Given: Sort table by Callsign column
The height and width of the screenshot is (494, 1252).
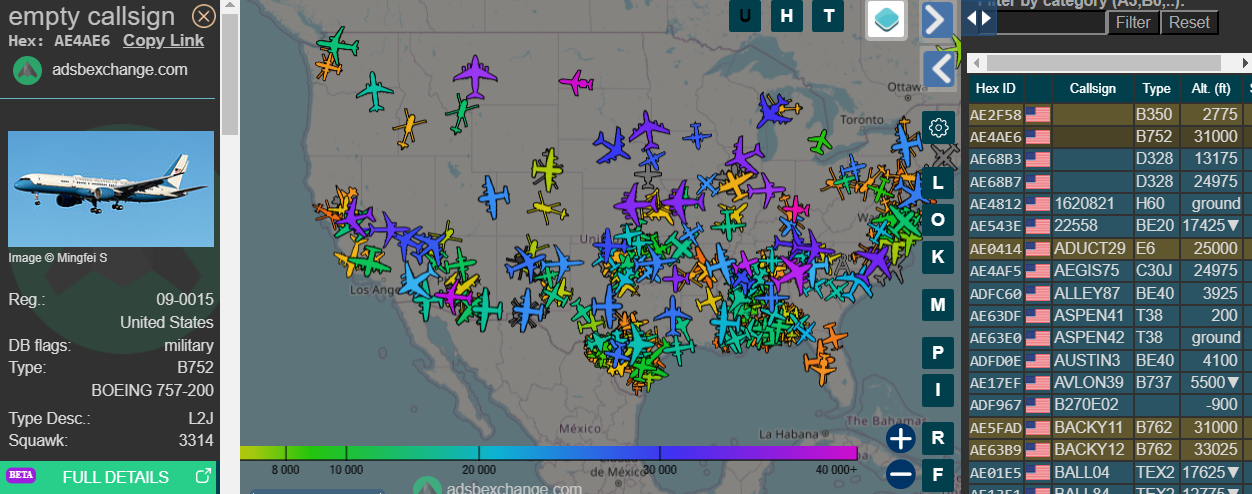Looking at the screenshot, I should coord(1093,88).
